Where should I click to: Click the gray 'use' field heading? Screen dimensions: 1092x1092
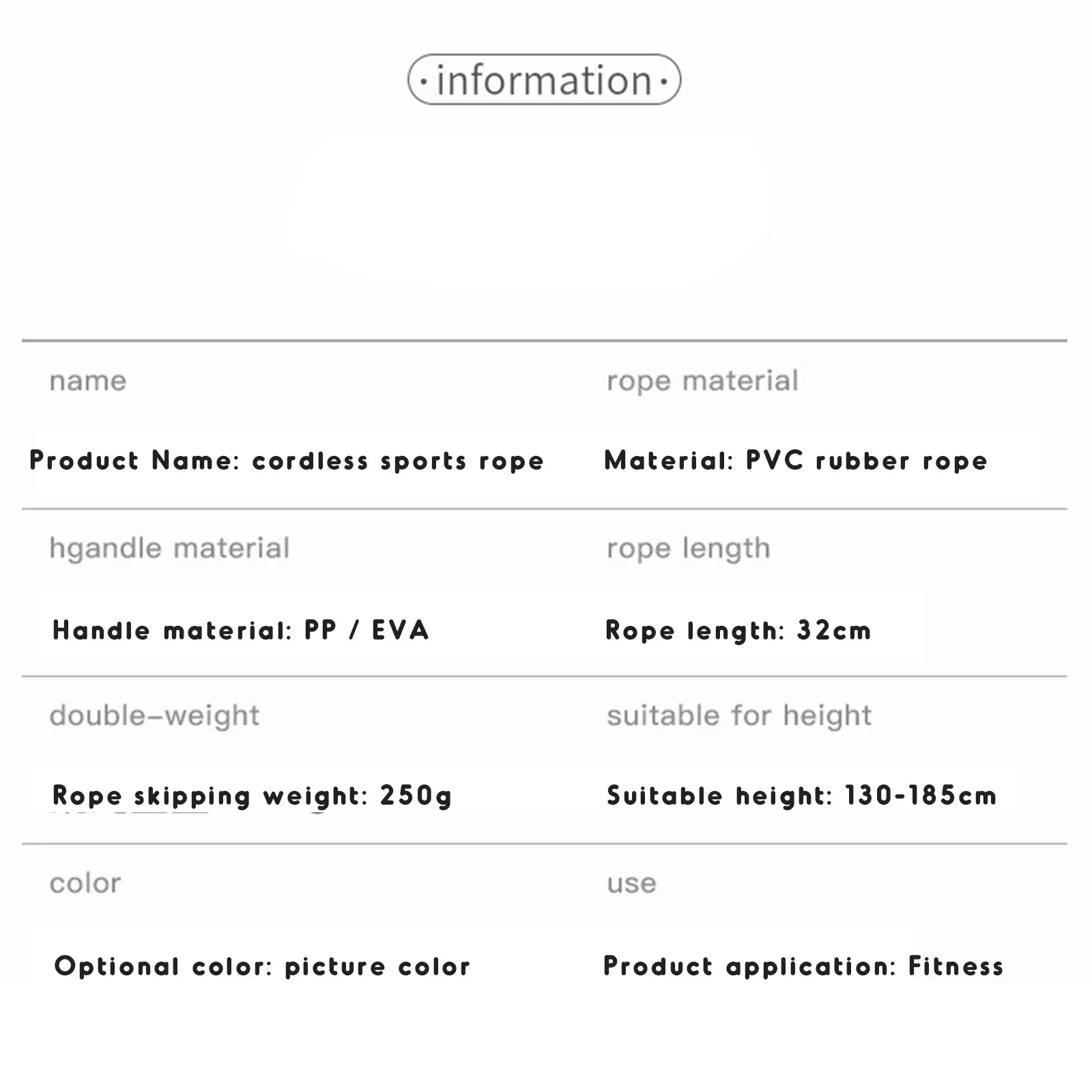[x=631, y=883]
